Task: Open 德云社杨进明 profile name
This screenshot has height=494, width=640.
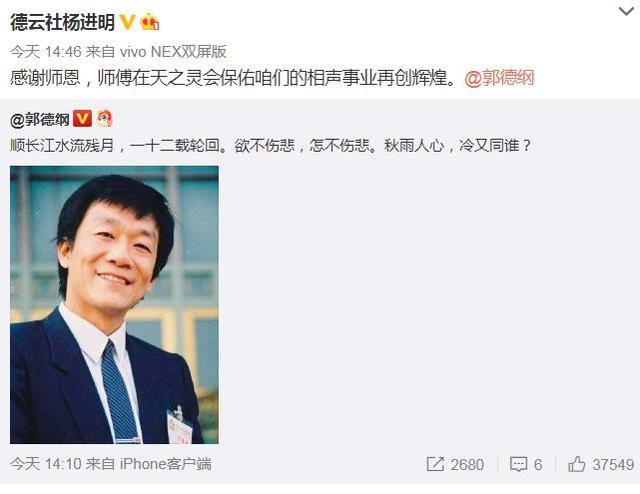Action: point(62,22)
